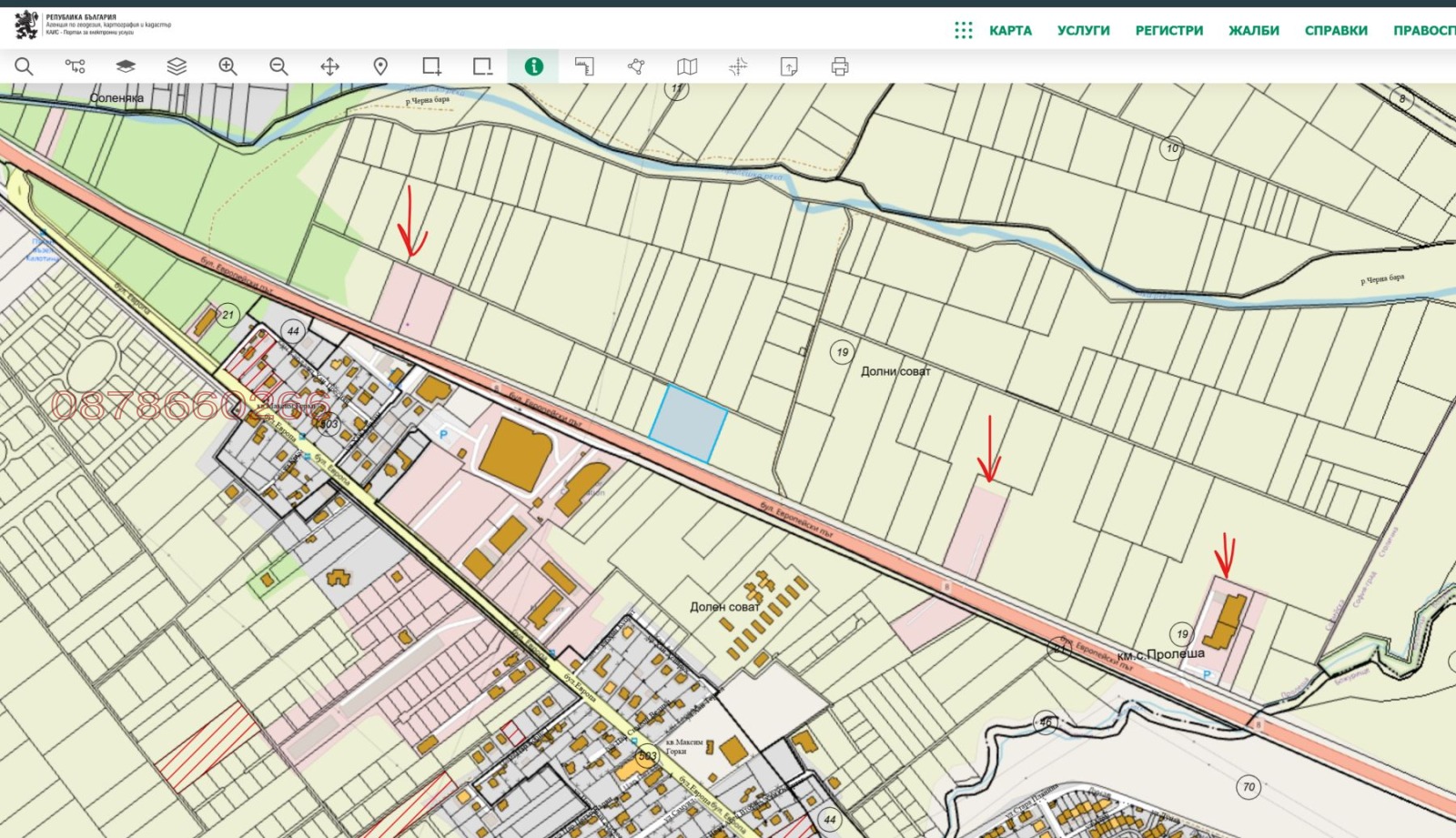This screenshot has height=838, width=1456.
Task: Click the zoom out tool
Action: coord(278,66)
